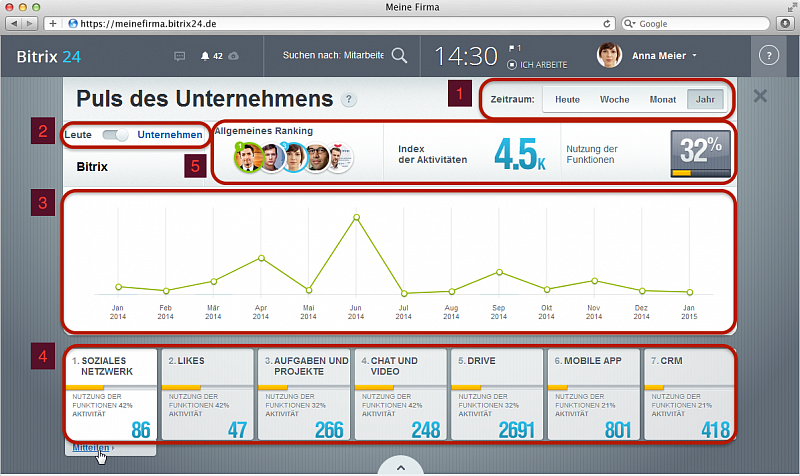This screenshot has height=476, width=800.
Task: Click the 32% Nutzung der Funktionen gauge
Action: tap(701, 154)
